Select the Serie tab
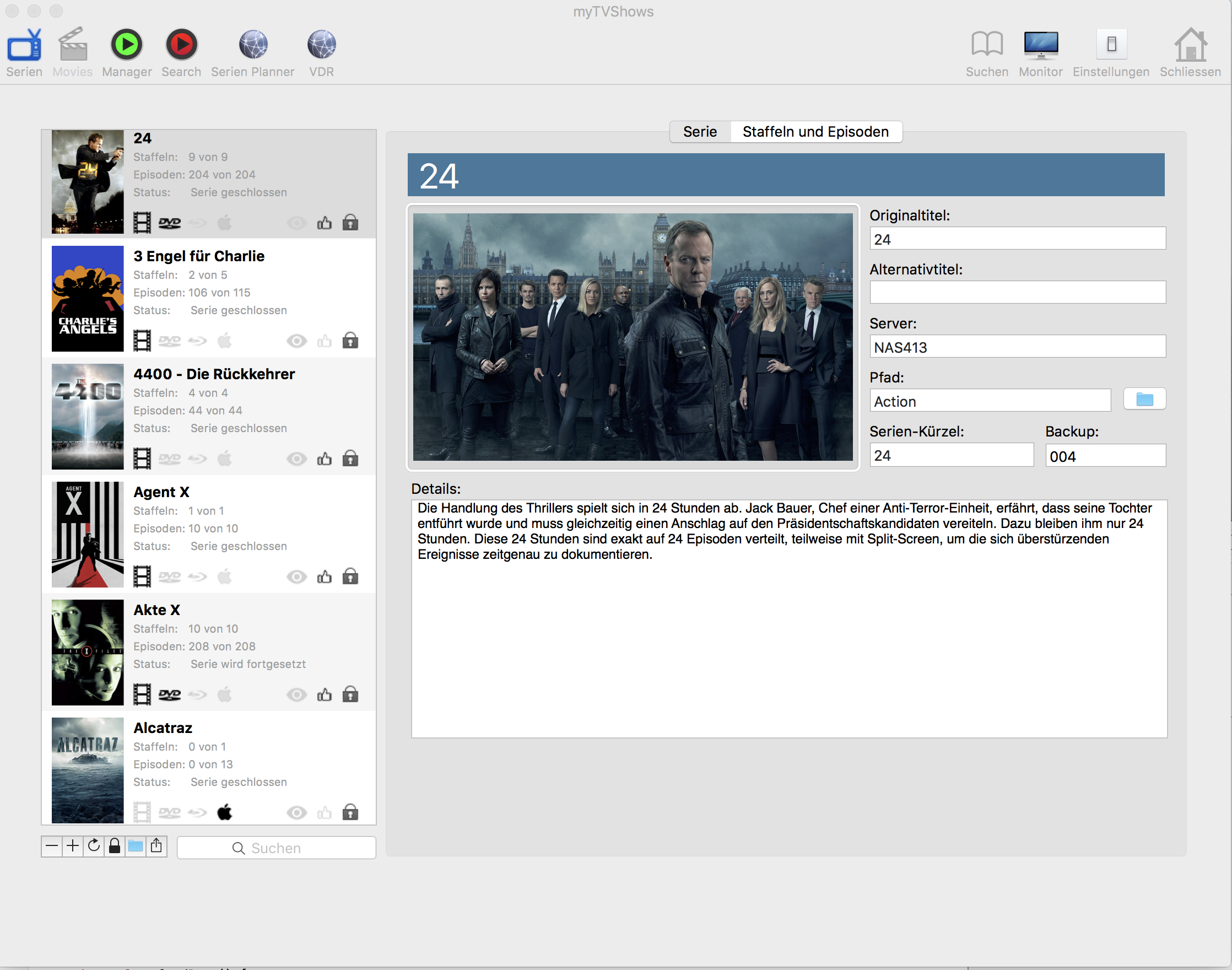The width and height of the screenshot is (1232, 970). tap(699, 132)
